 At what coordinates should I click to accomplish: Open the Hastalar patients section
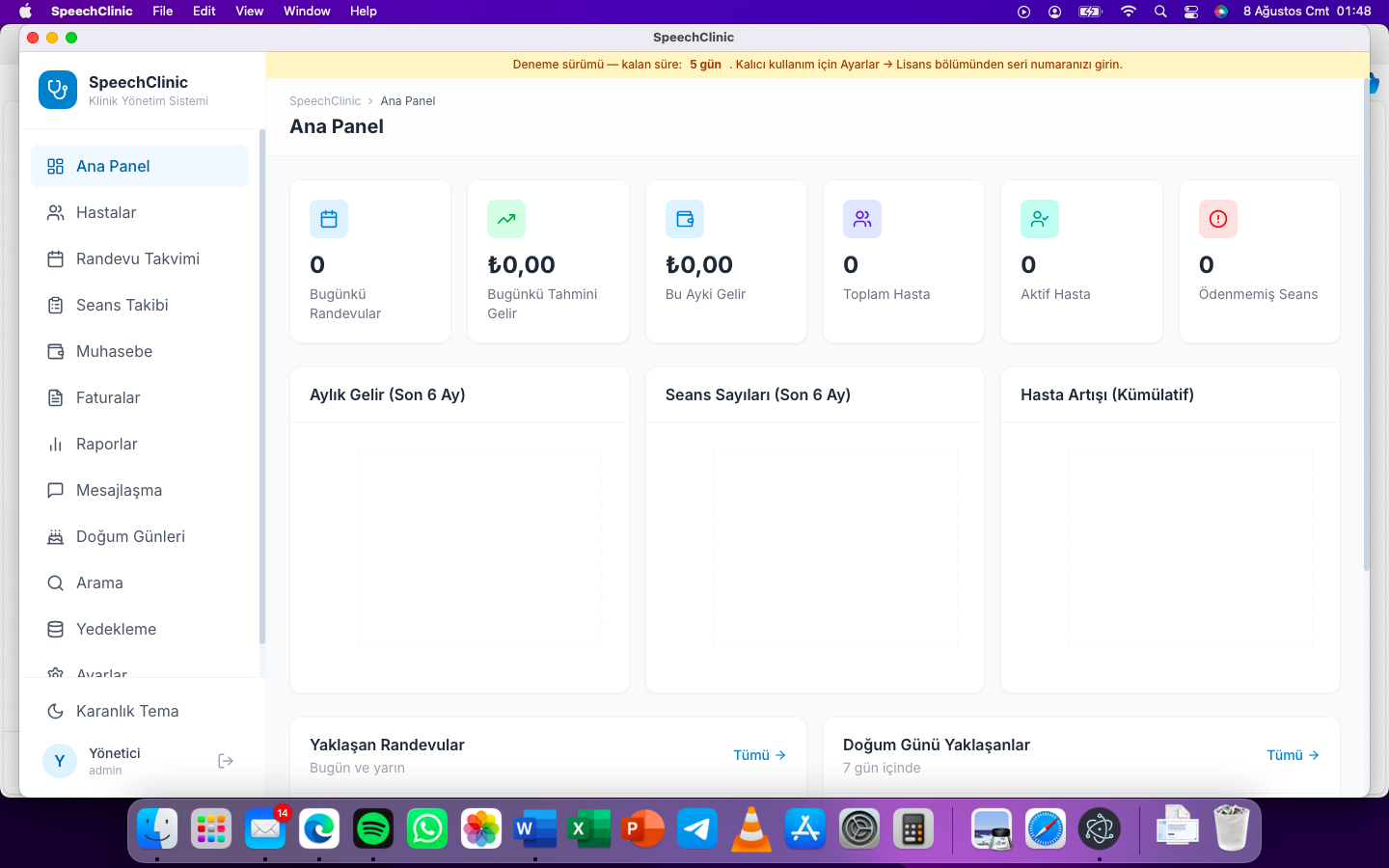pyautogui.click(x=139, y=212)
